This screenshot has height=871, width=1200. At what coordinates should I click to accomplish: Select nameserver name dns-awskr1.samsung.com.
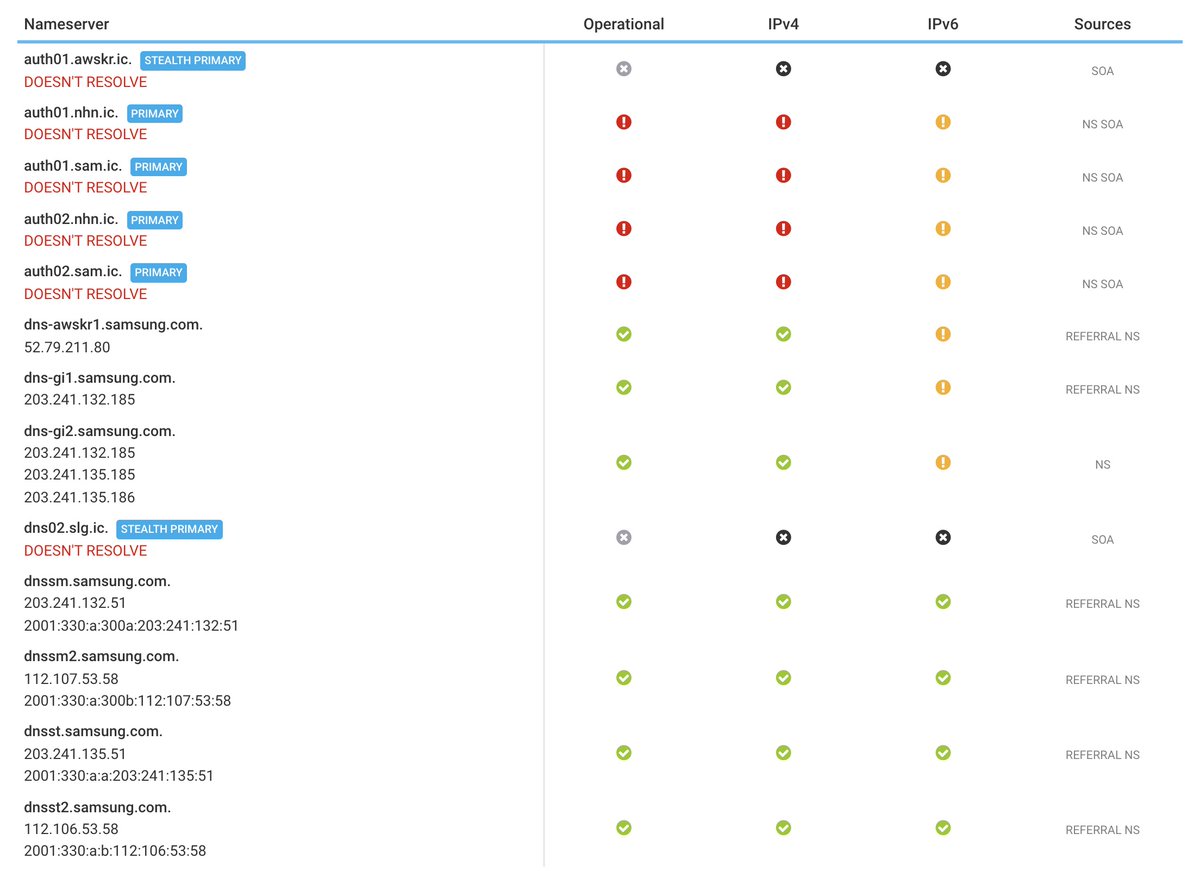pyautogui.click(x=114, y=325)
